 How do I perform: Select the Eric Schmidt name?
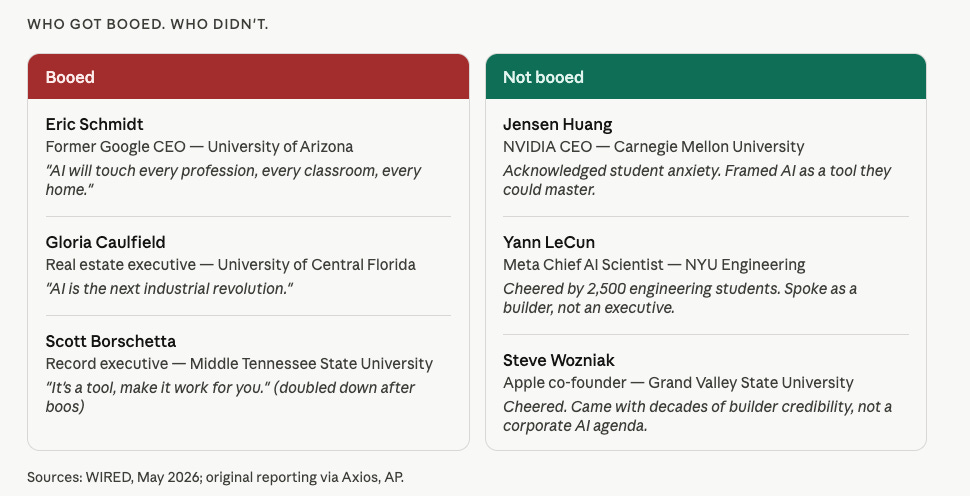pos(95,124)
